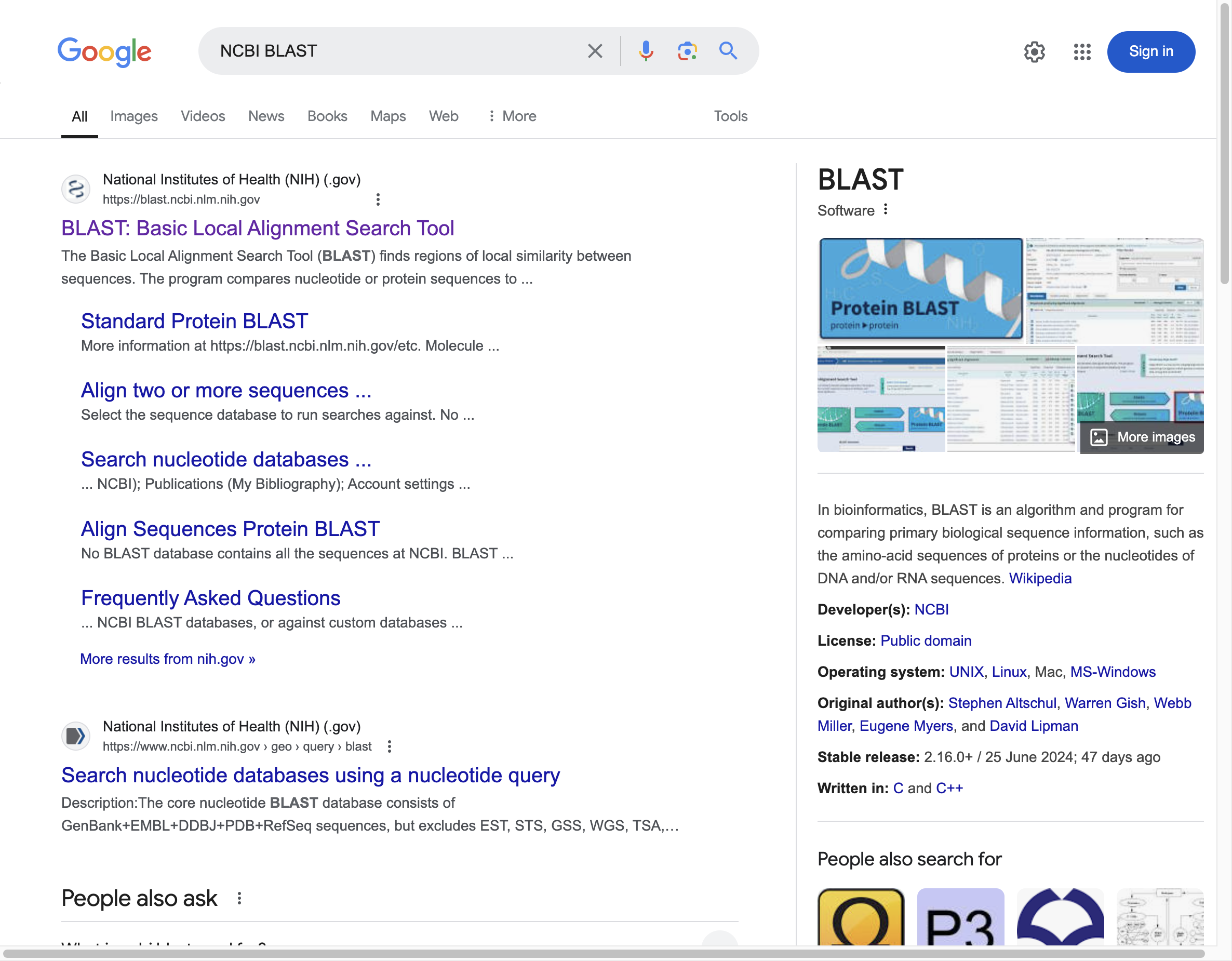Click the Public domain license link
The image size is (1232, 961).
click(x=926, y=640)
